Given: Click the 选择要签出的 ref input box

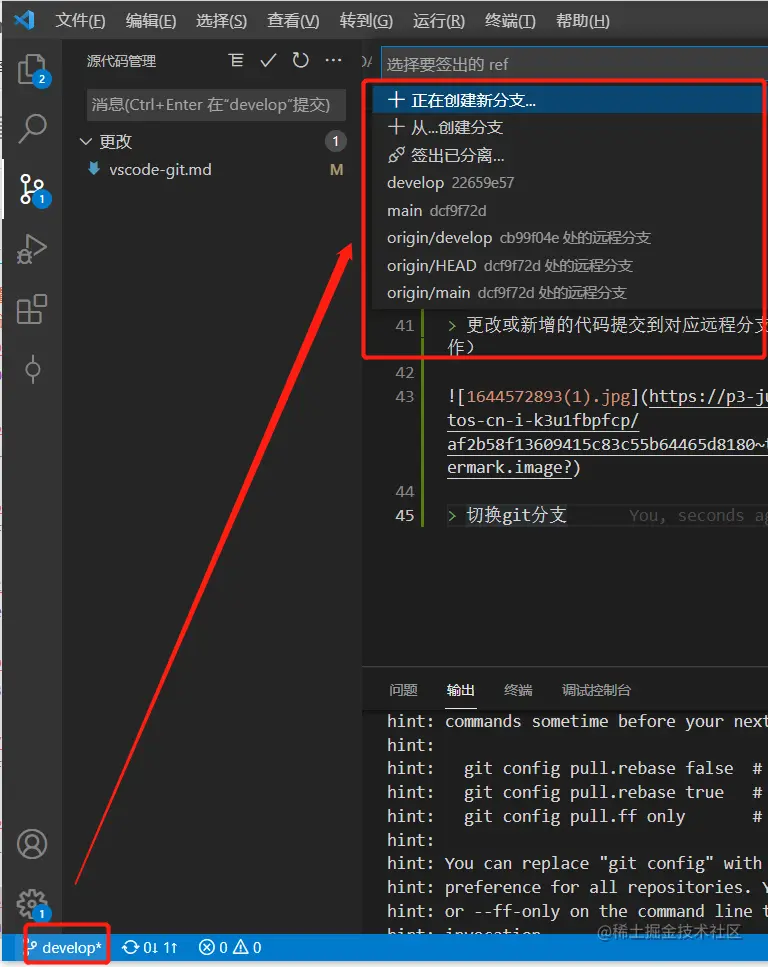Looking at the screenshot, I should click(574, 64).
